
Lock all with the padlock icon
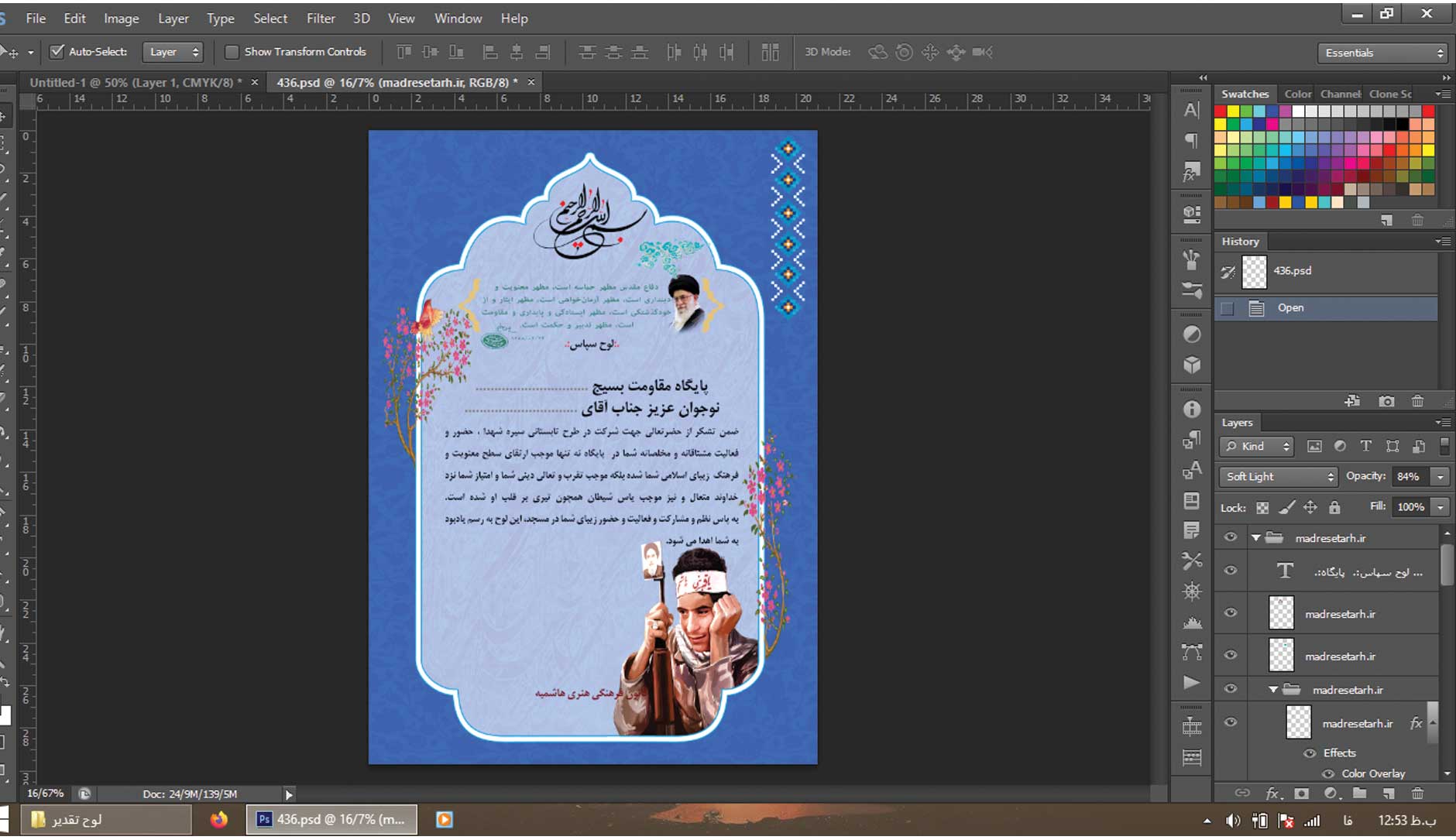pos(1334,508)
